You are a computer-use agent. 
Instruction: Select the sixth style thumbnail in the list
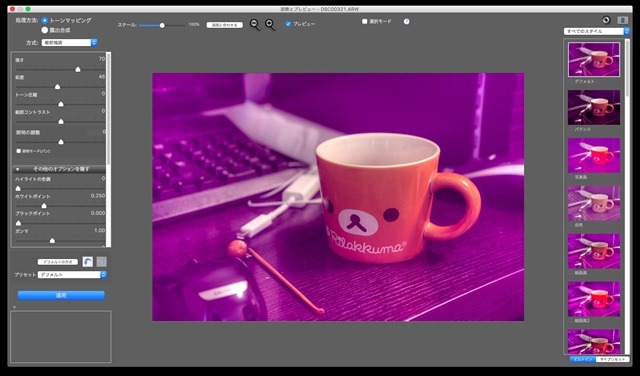coord(594,299)
